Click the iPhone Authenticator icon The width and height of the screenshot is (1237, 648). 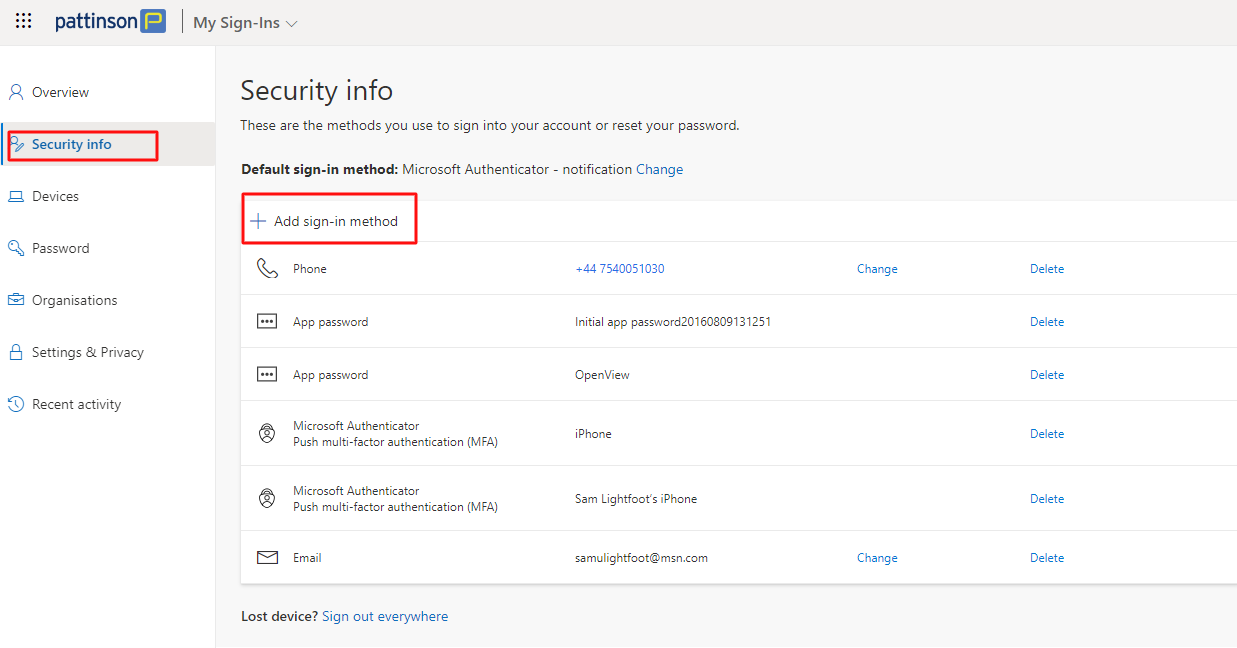pyautogui.click(x=267, y=434)
